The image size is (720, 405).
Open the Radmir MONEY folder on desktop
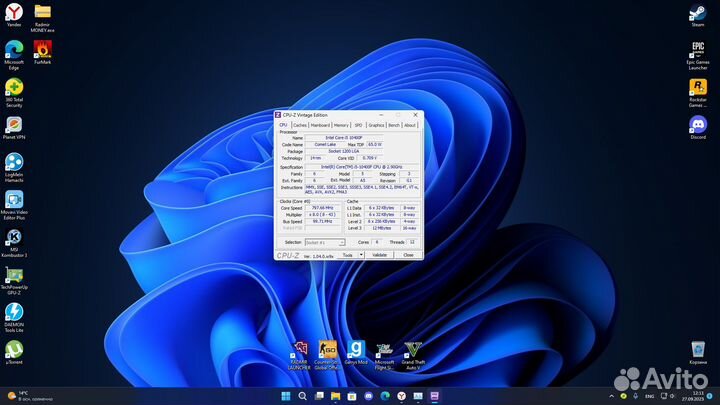tap(42, 18)
